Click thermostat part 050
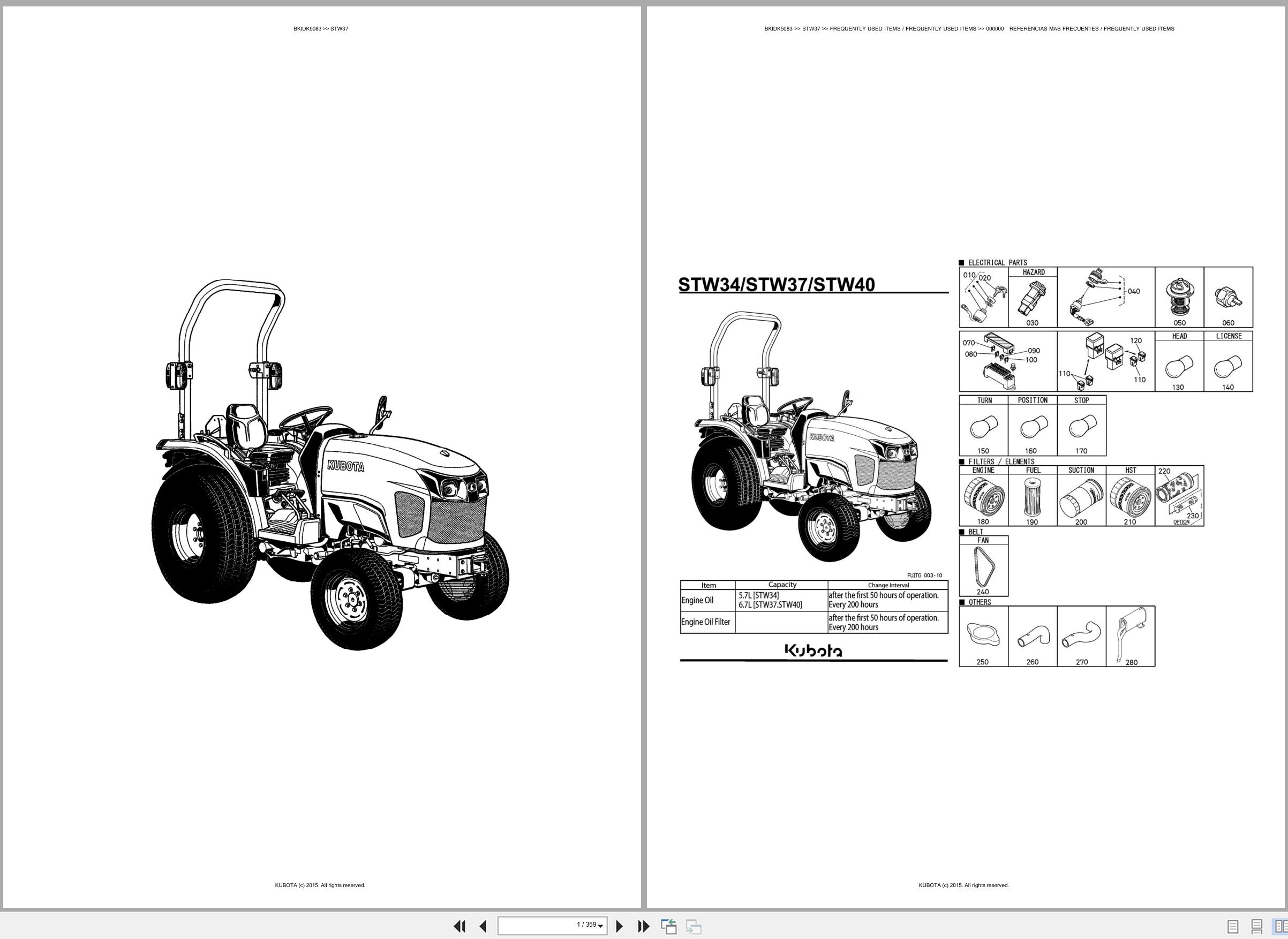Viewport: 1288px width, 939px height. [1179, 297]
